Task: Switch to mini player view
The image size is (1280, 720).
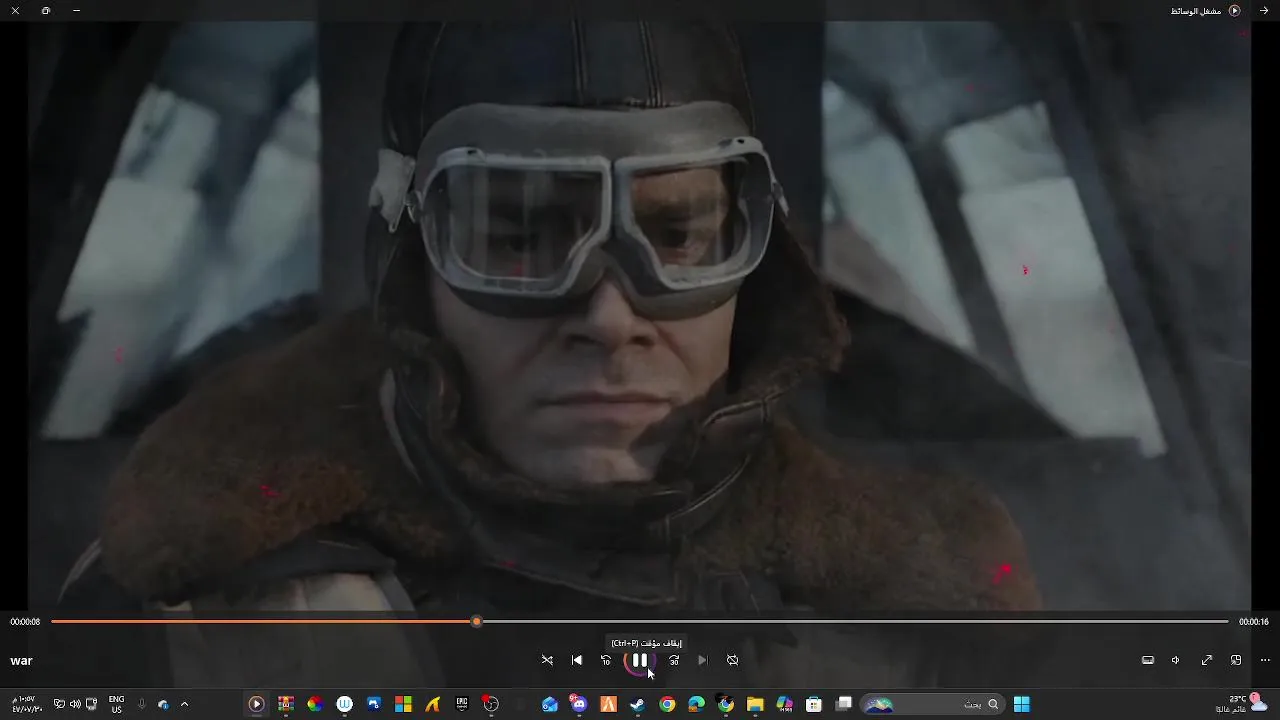Action: pyautogui.click(x=1236, y=660)
